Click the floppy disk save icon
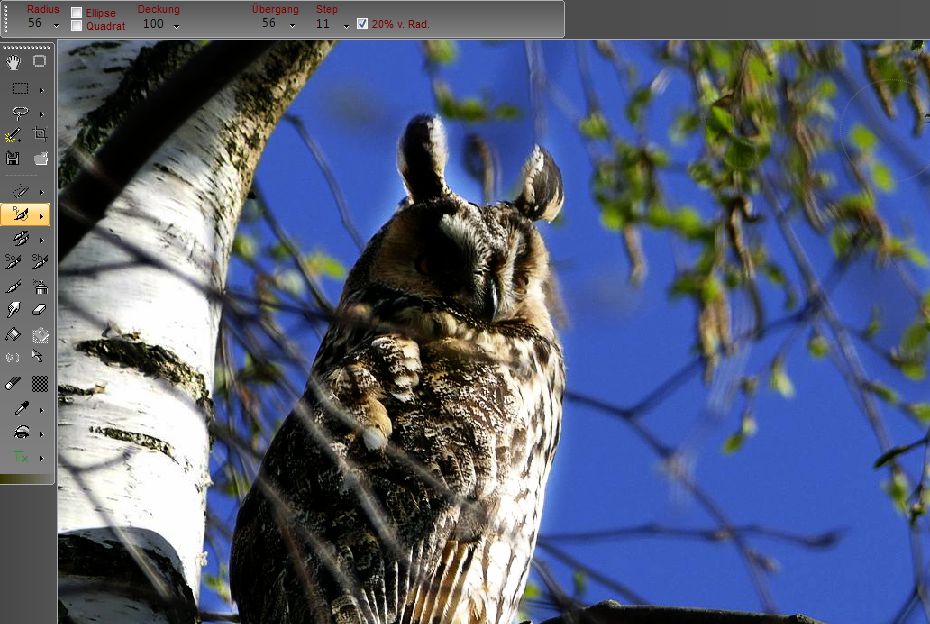930x624 pixels. point(13,158)
